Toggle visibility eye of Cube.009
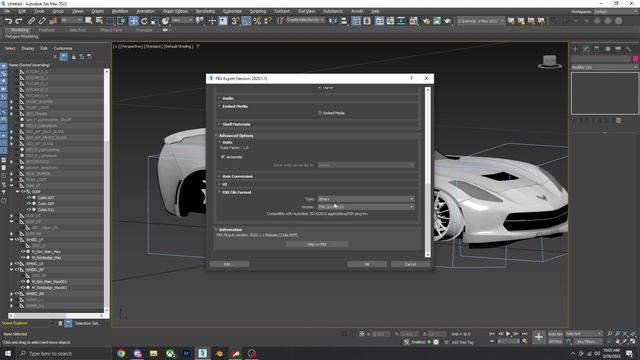This screenshot has width=640, height=360. [x=29, y=204]
